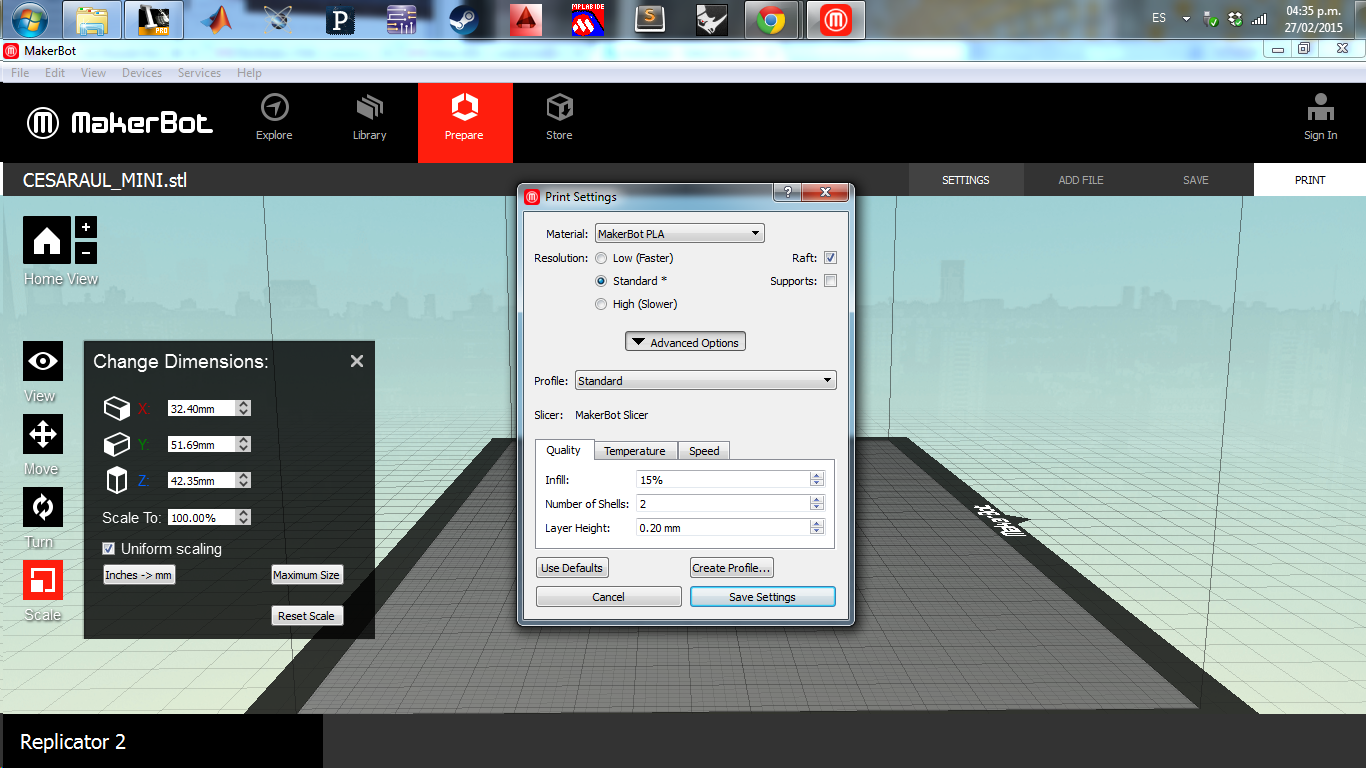The height and width of the screenshot is (768, 1366).
Task: Open Windows Start button
Action: pos(29,19)
